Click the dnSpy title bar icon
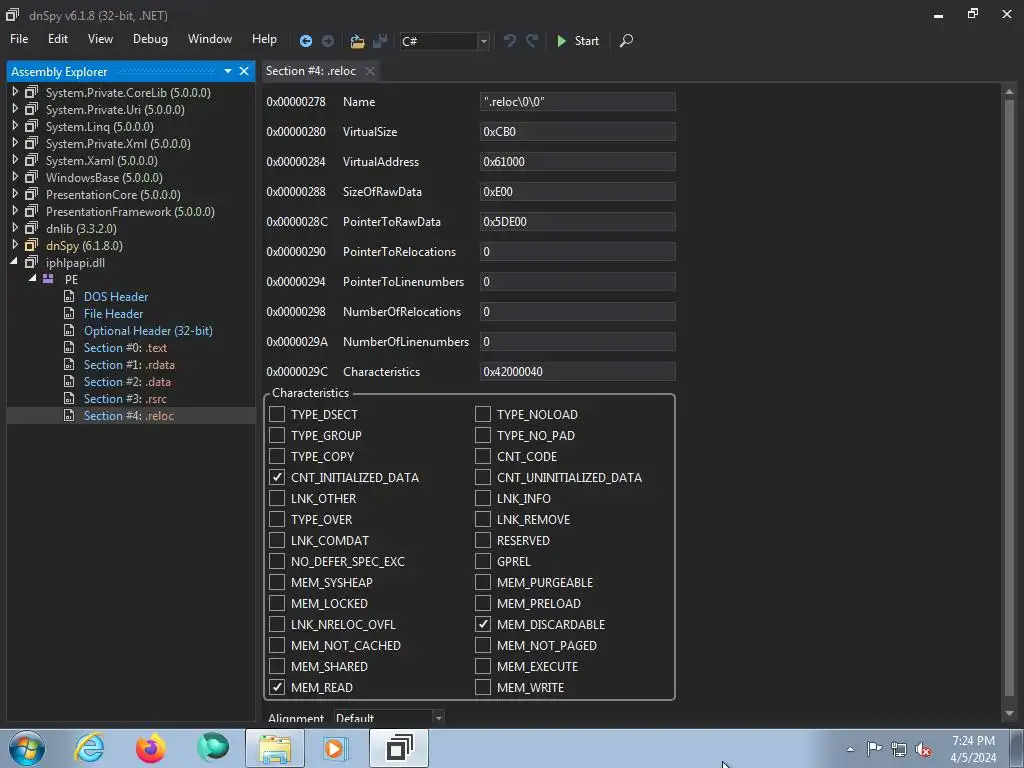 click(x=12, y=14)
